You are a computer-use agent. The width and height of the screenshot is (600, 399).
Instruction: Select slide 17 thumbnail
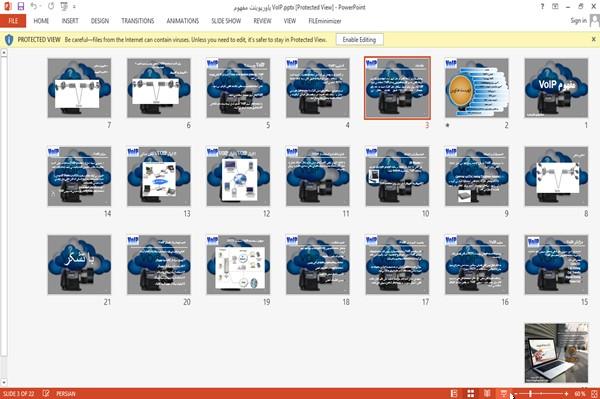(x=397, y=265)
